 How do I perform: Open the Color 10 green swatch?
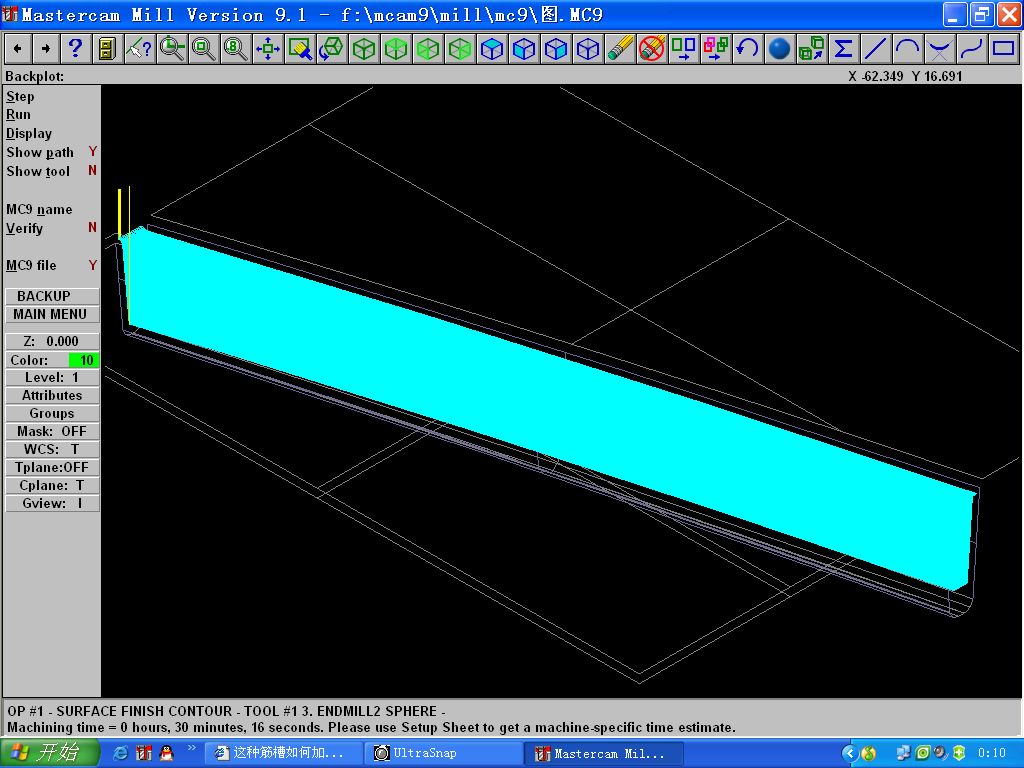click(84, 360)
